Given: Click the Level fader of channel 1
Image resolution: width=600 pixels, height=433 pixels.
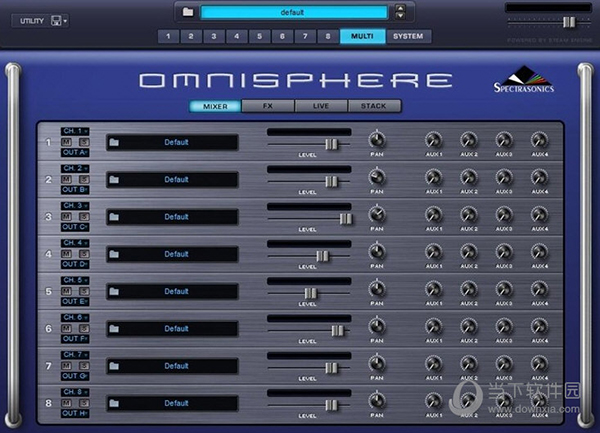Looking at the screenshot, I should 331,145.
